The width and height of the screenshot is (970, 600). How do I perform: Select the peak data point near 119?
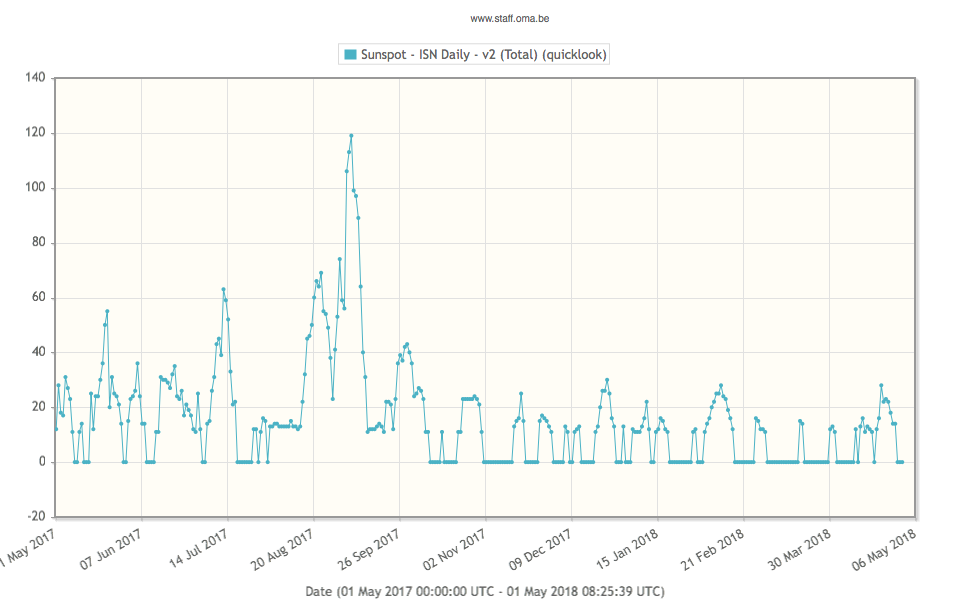[x=351, y=135]
